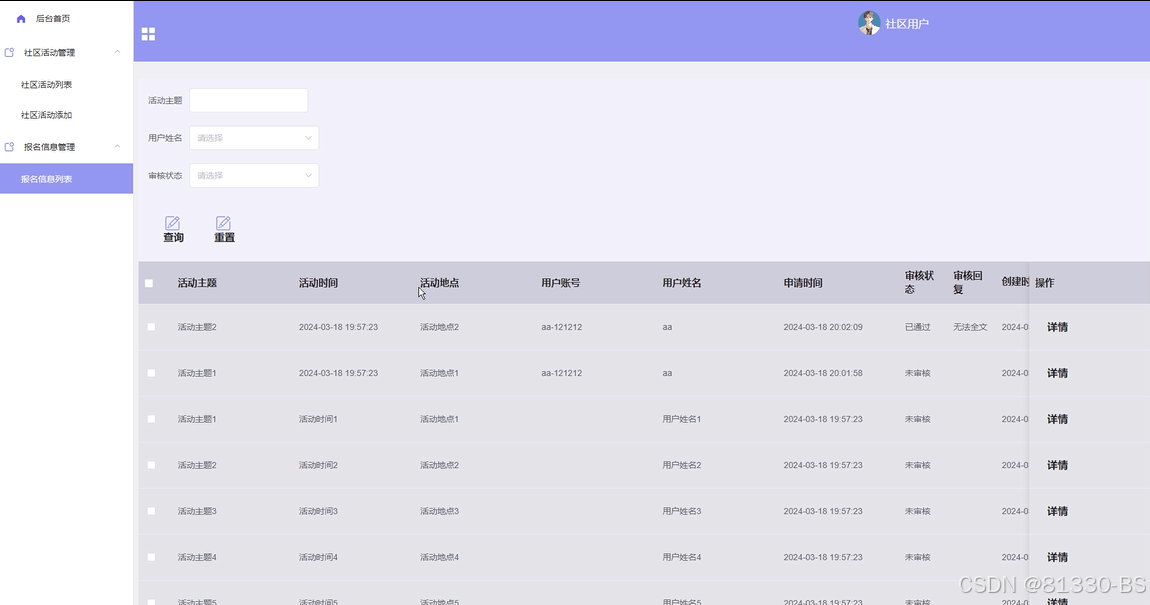Click the 社区用户 avatar picture

click(869, 23)
